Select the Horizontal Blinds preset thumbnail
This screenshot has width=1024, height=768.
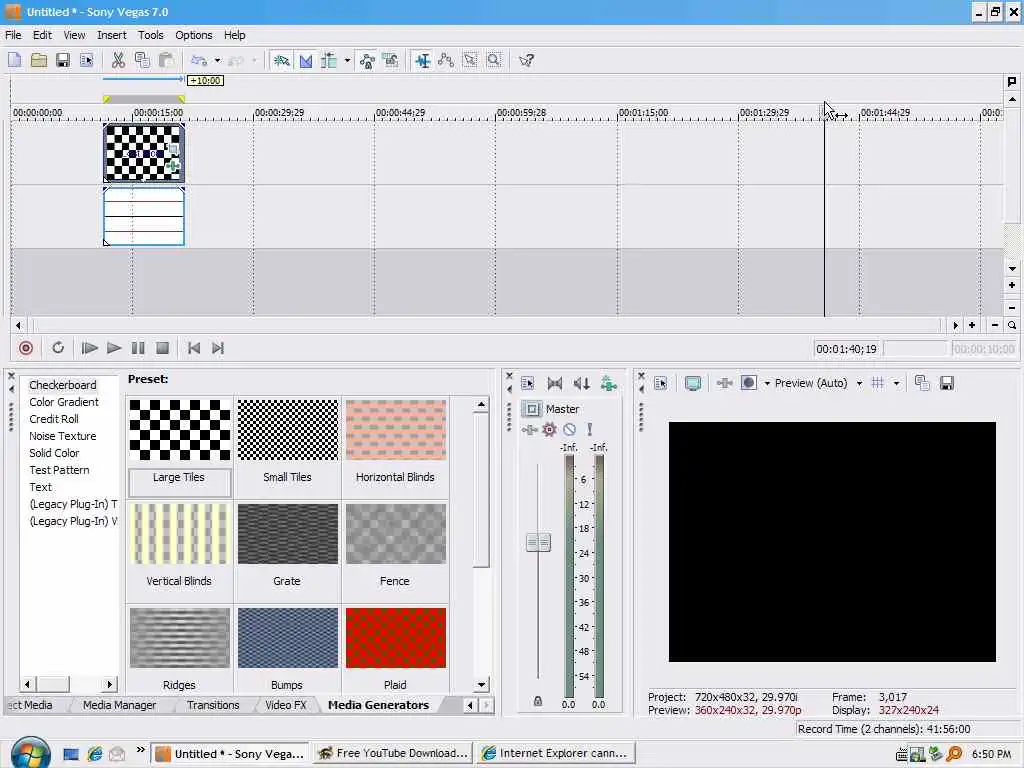pyautogui.click(x=396, y=430)
